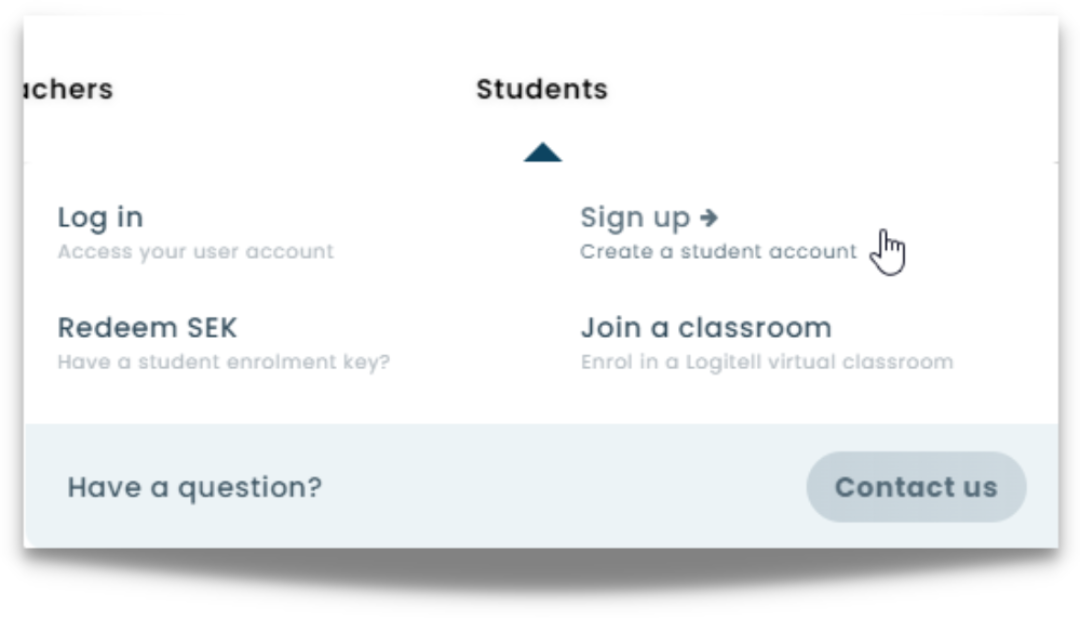
Task: Click the Have a question? text
Action: 194,487
